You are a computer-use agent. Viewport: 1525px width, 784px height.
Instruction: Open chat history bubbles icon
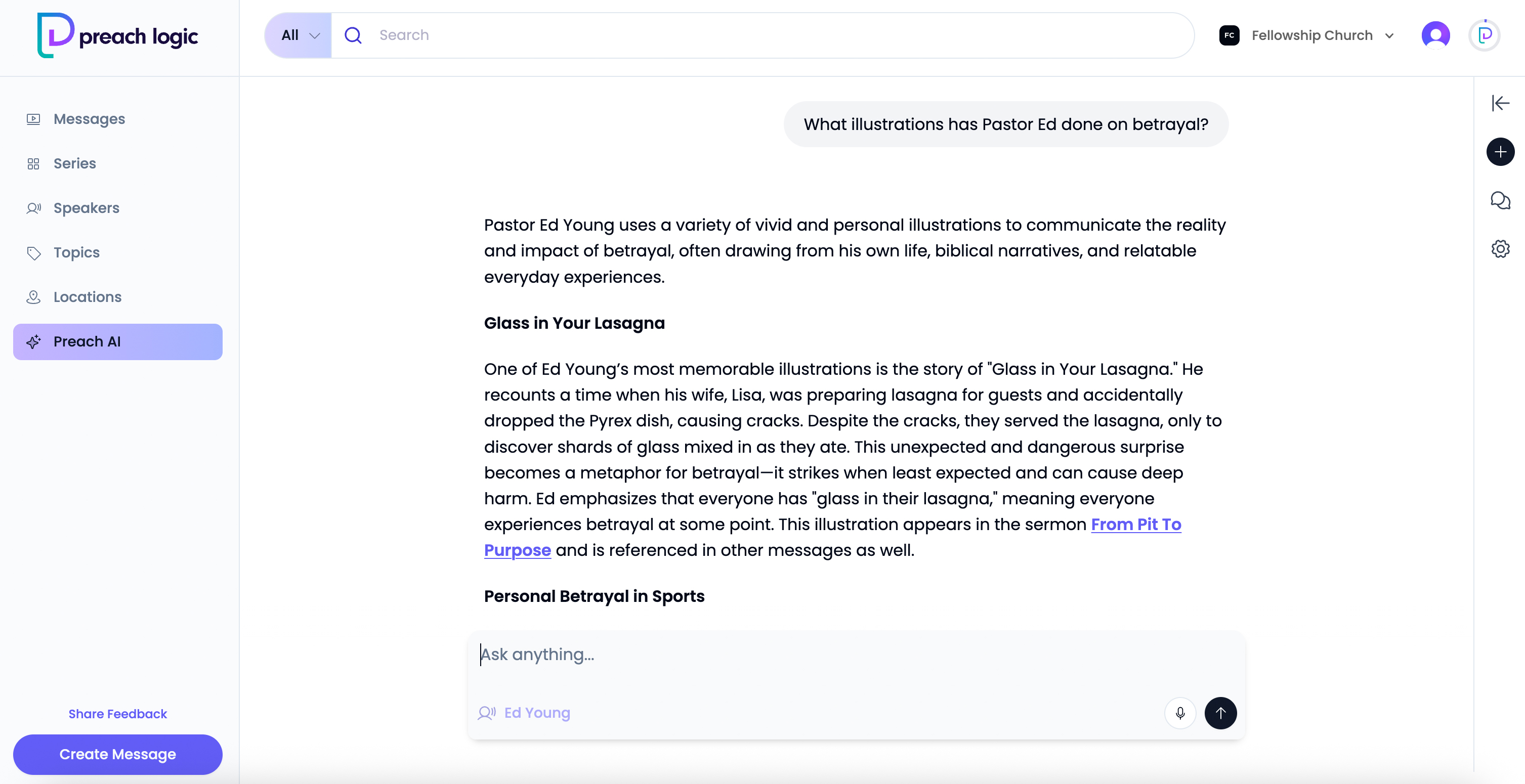(x=1500, y=201)
